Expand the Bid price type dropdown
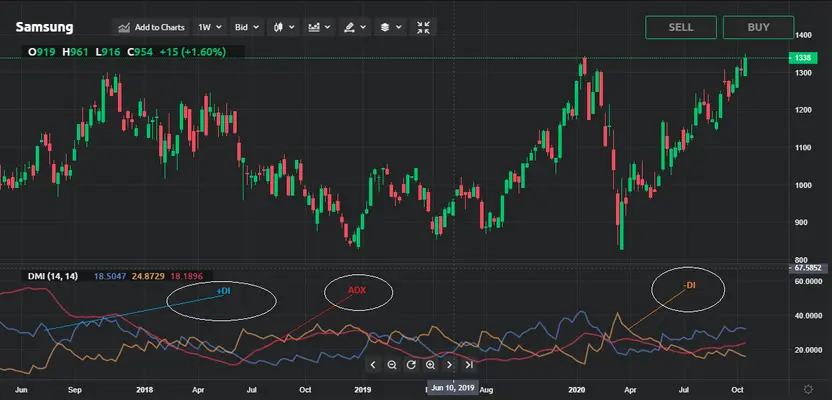Screen dimensions: 832x400 tap(246, 27)
